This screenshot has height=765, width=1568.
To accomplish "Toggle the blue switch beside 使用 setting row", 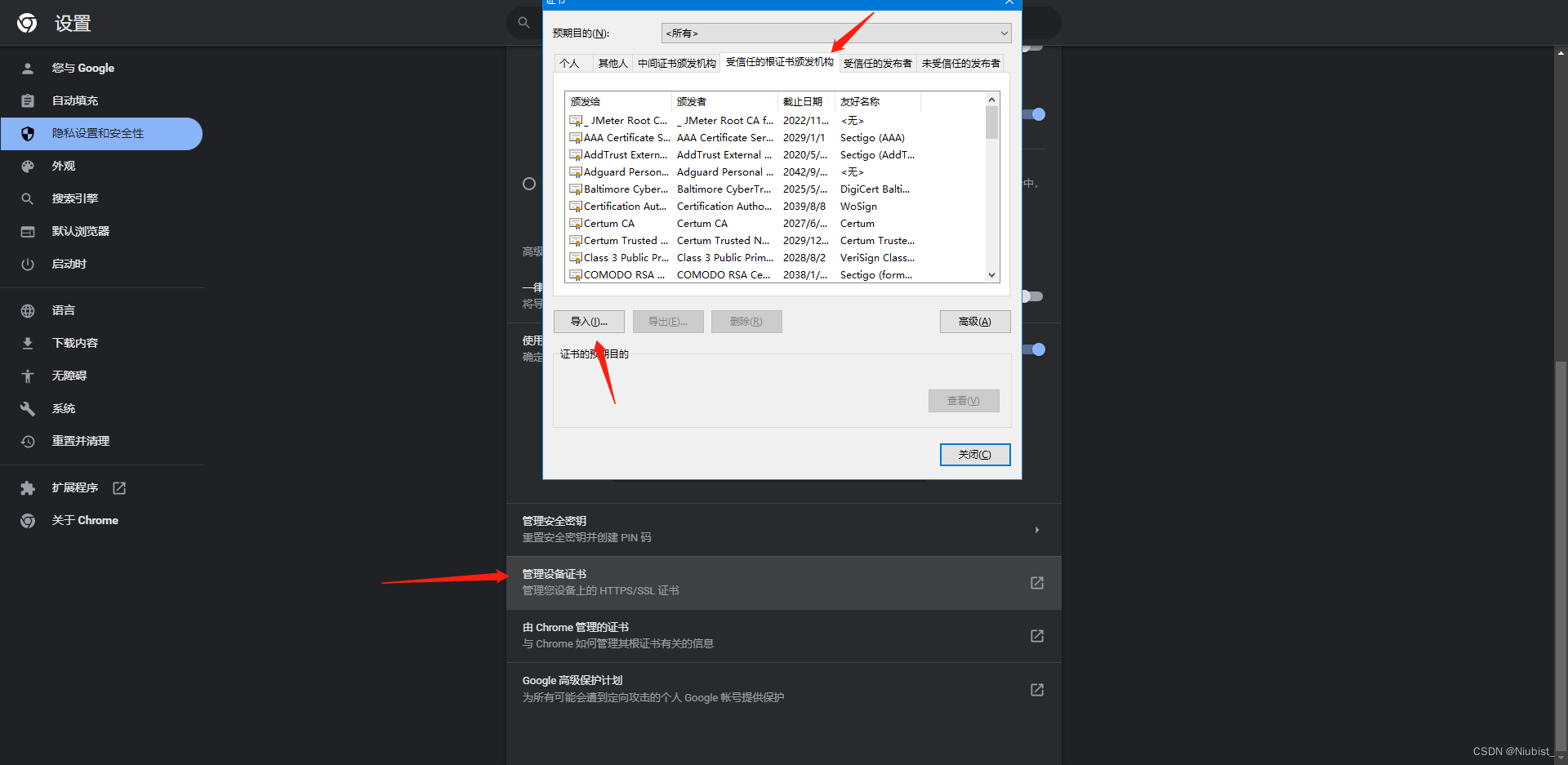I will [x=1035, y=349].
